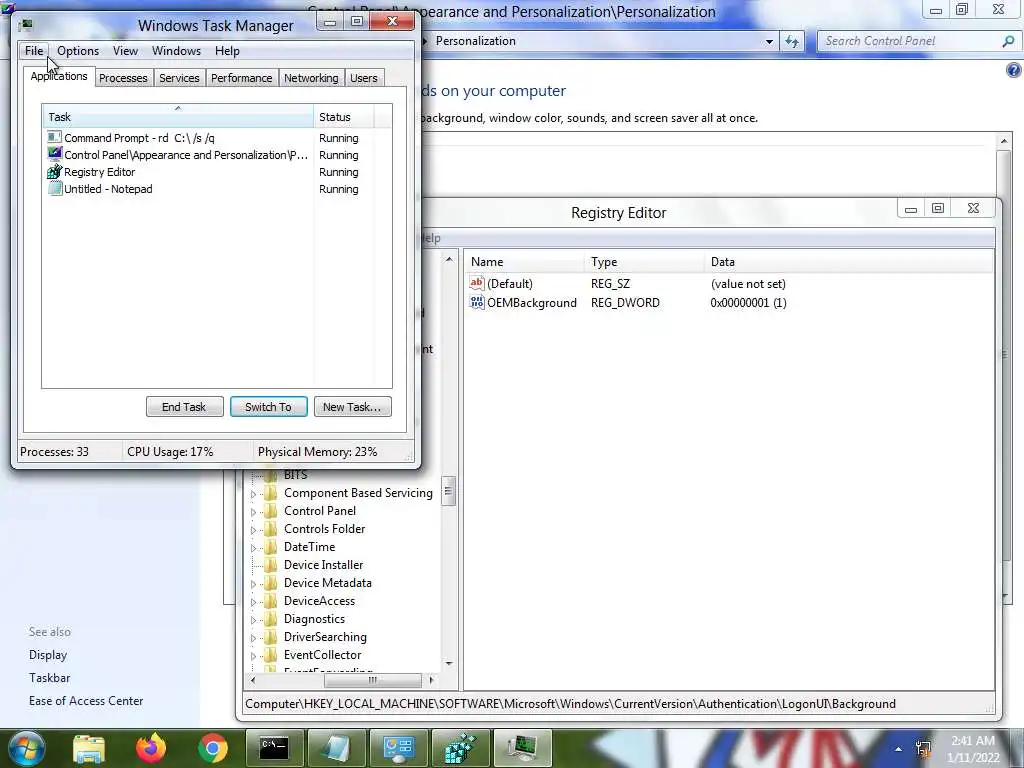This screenshot has width=1024, height=768.
Task: Switch to Command Prompt taskbar button
Action: [x=274, y=748]
